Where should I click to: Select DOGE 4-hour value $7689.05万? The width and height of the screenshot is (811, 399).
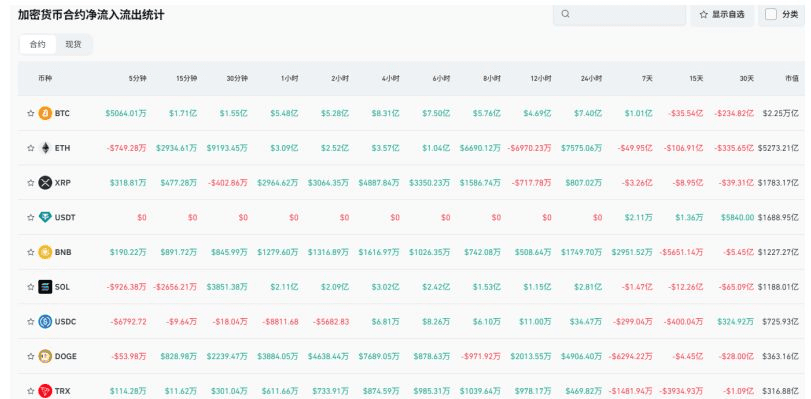point(379,356)
